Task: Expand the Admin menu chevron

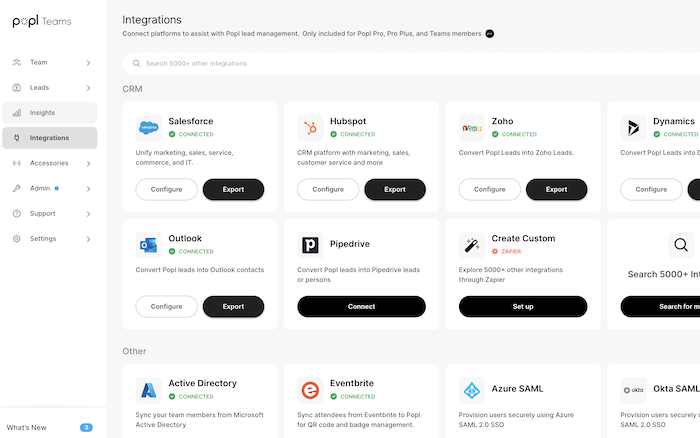Action: 88,189
